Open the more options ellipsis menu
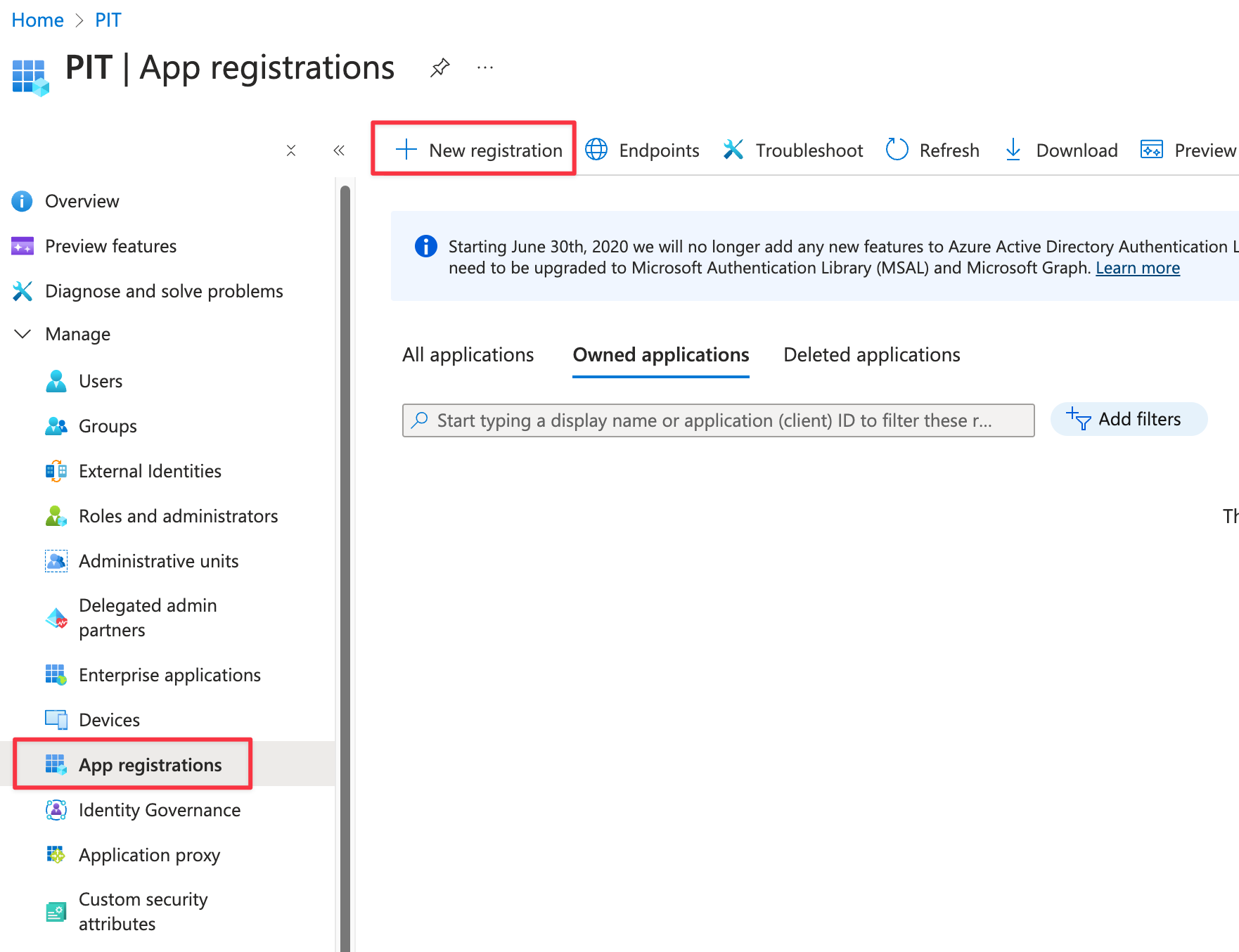The image size is (1239, 952). [485, 67]
